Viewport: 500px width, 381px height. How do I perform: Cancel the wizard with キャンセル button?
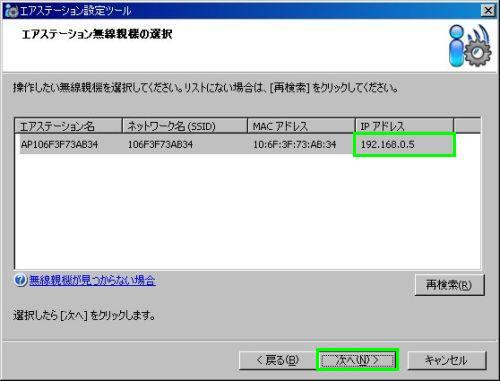tap(447, 360)
